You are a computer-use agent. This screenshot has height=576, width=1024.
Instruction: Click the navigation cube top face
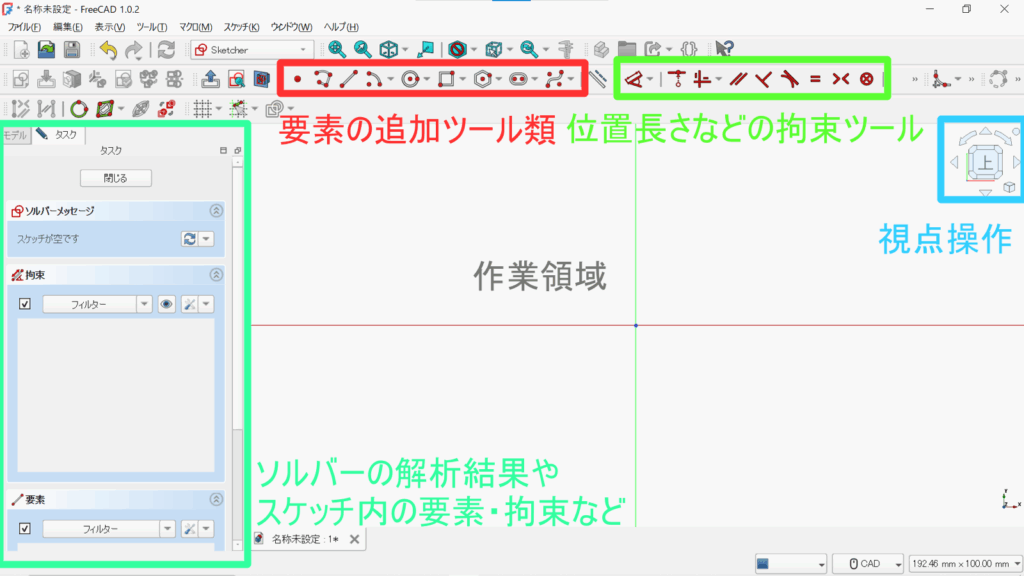pos(985,162)
